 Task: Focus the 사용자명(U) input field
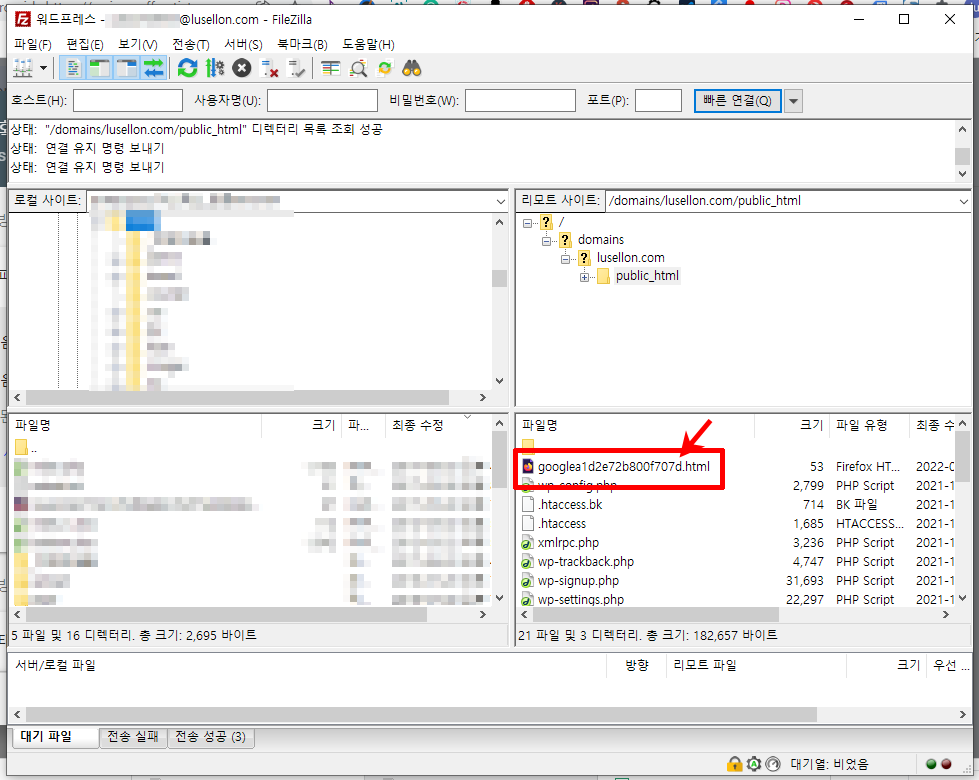coord(322,101)
